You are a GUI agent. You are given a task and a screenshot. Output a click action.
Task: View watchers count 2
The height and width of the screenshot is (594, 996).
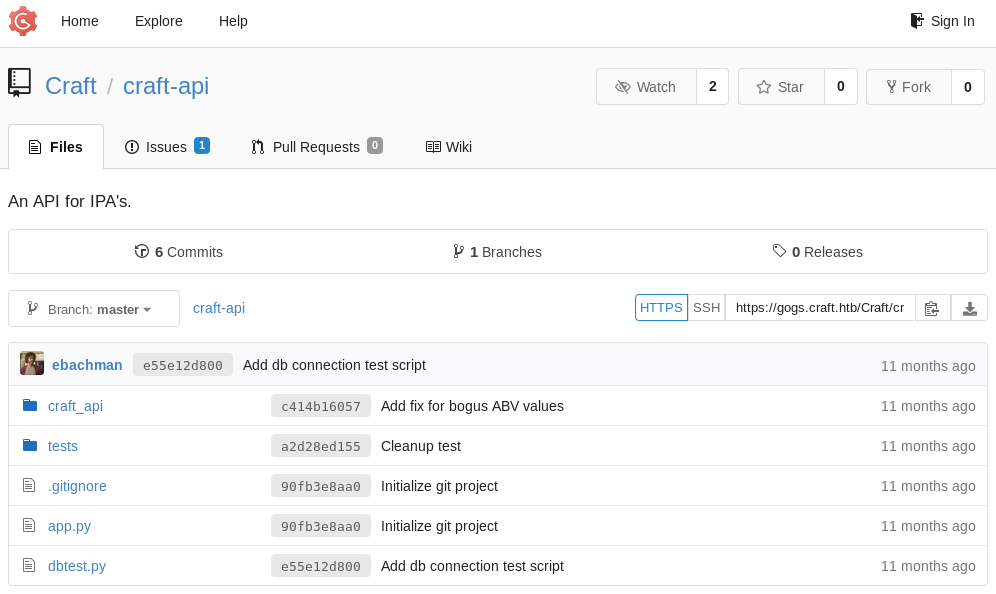(x=713, y=87)
